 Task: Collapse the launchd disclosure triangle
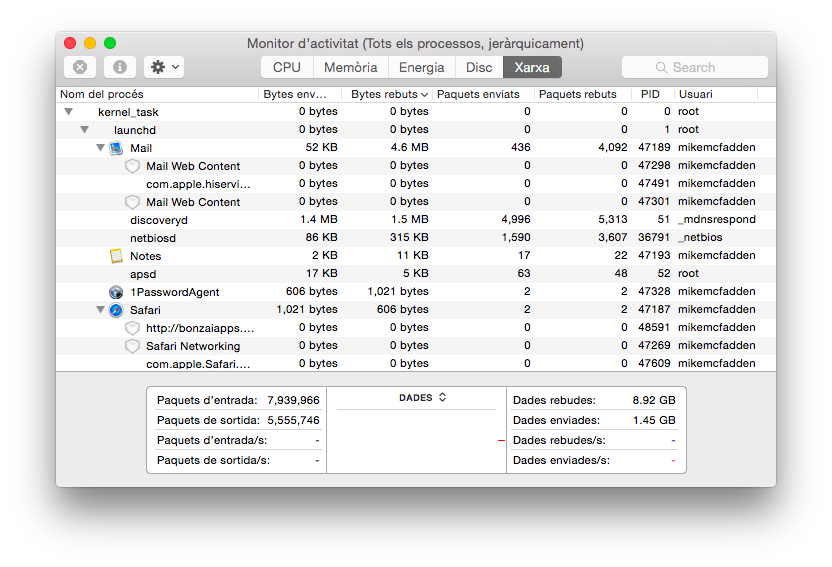[x=84, y=130]
